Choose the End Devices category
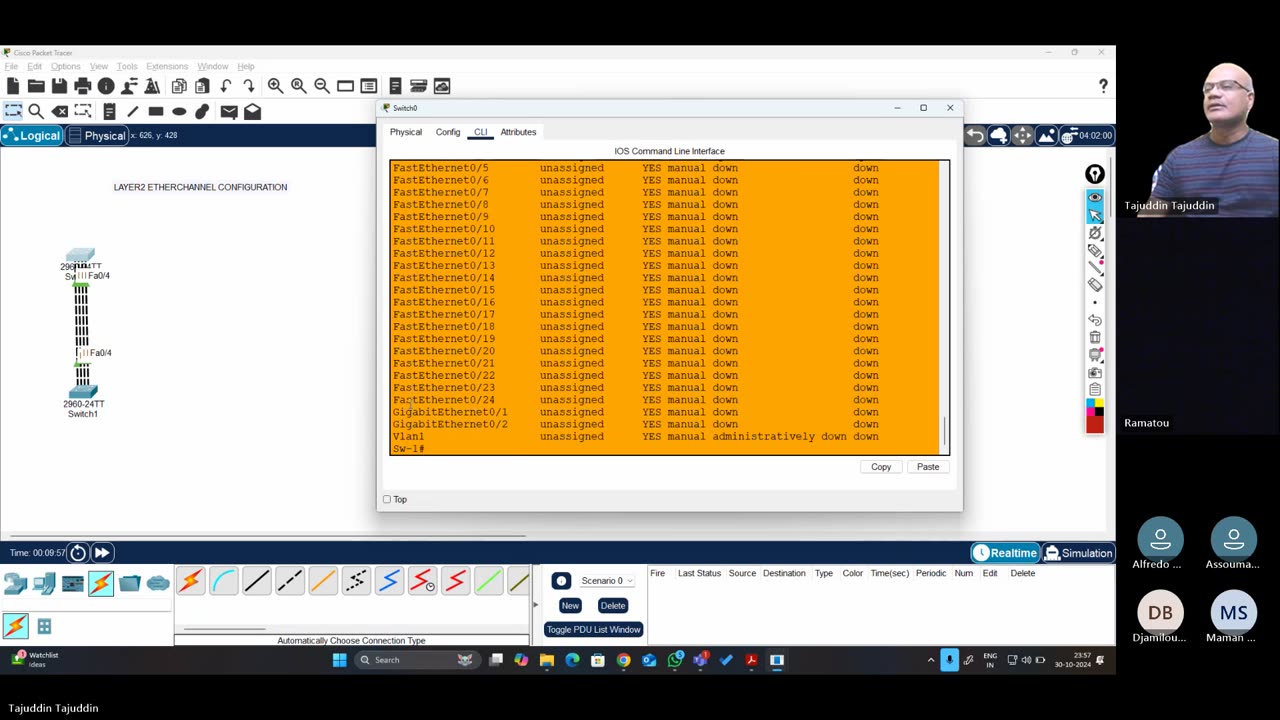The width and height of the screenshot is (1280, 720). 44,583
